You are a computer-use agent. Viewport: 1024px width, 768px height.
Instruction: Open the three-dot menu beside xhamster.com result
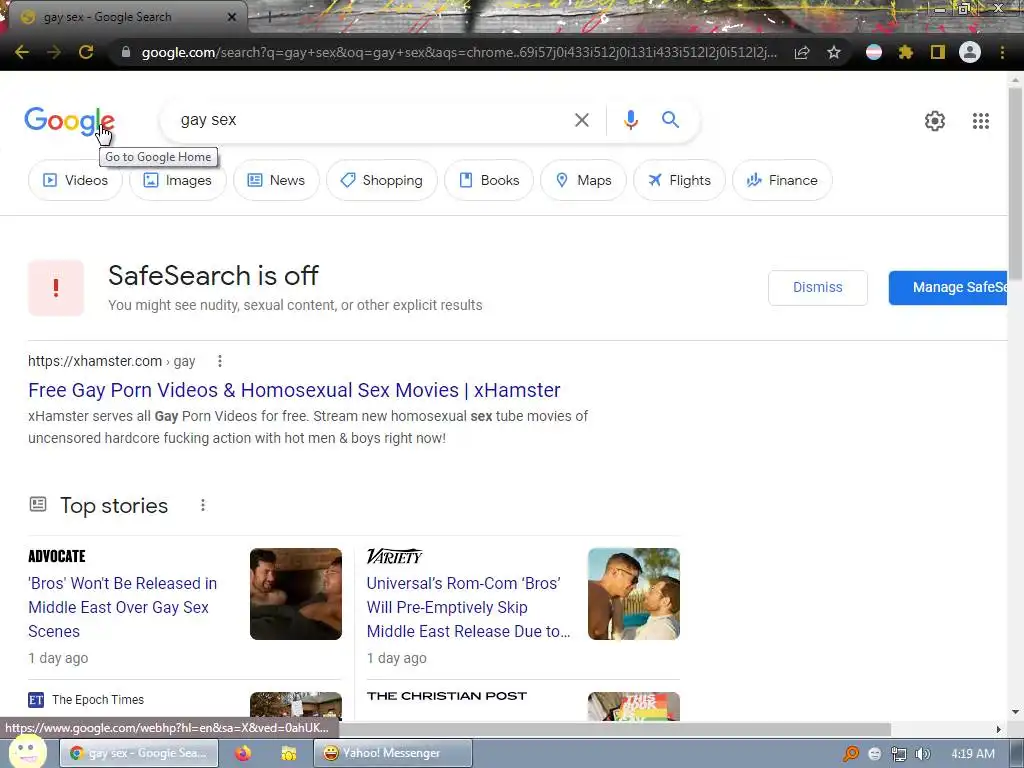[x=220, y=361]
